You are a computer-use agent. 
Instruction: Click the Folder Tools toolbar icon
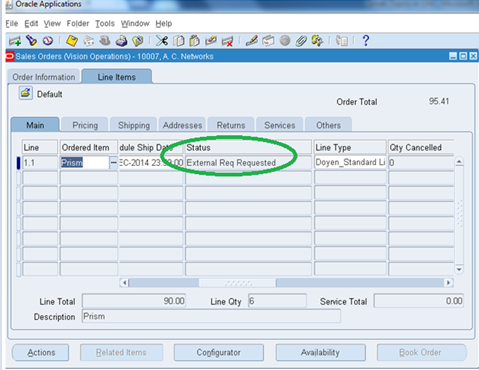(x=317, y=41)
